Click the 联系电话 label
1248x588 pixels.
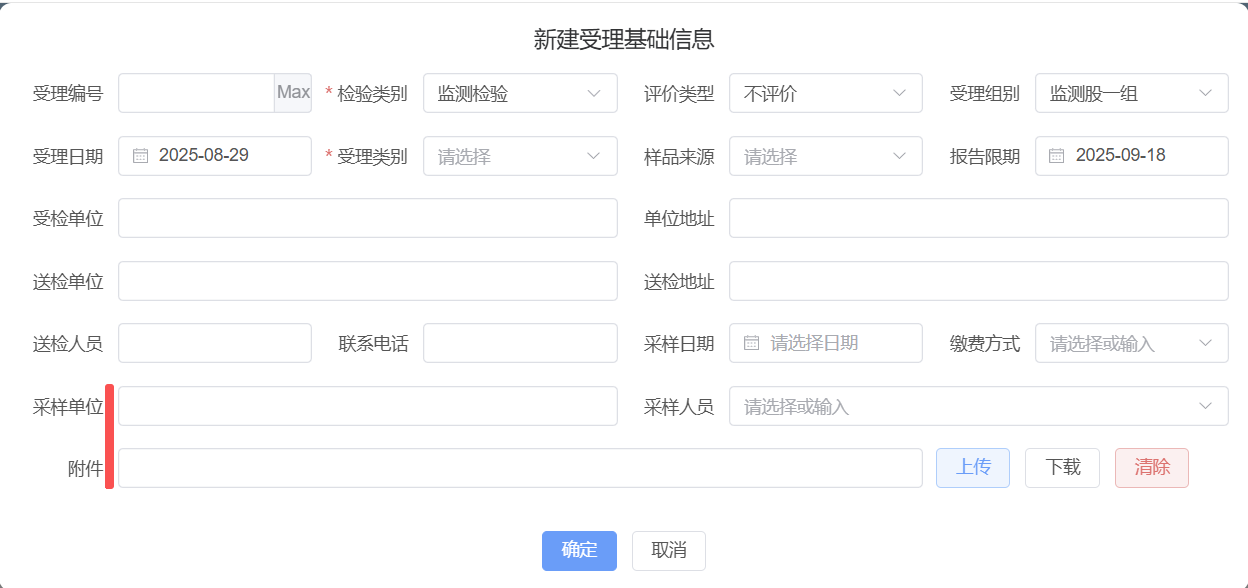(x=374, y=344)
